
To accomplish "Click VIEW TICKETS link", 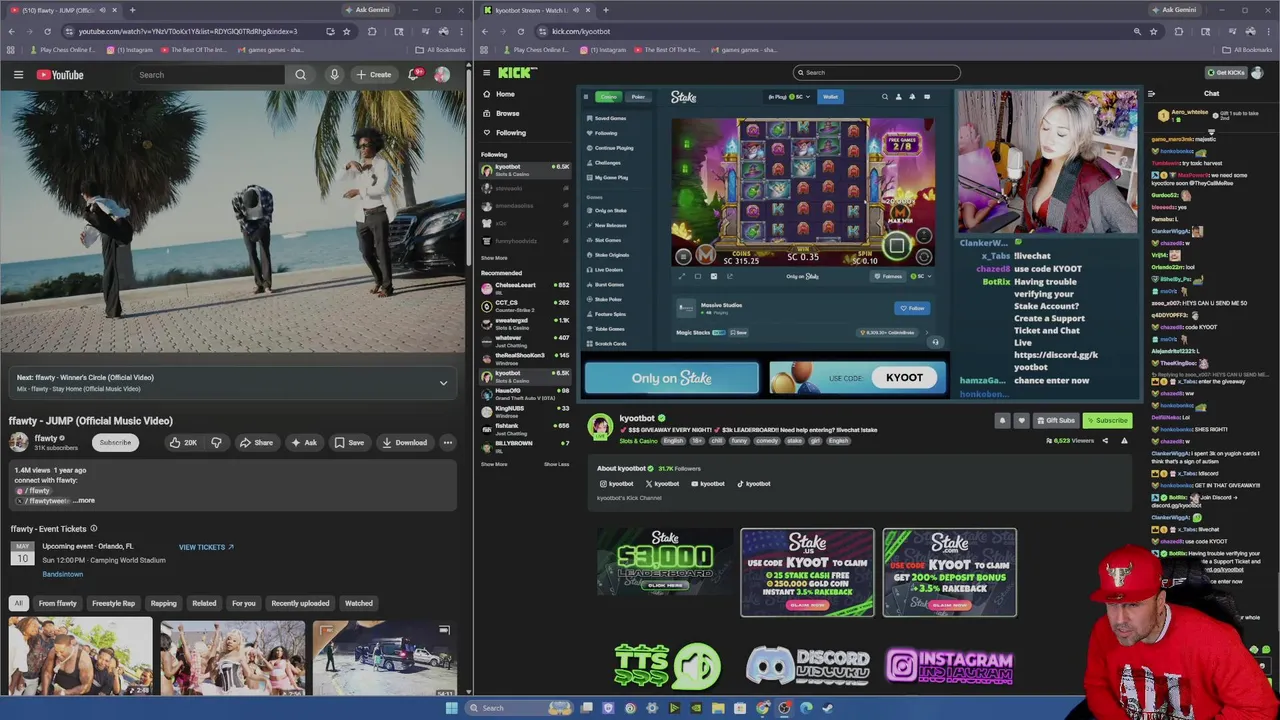I will tap(206, 547).
